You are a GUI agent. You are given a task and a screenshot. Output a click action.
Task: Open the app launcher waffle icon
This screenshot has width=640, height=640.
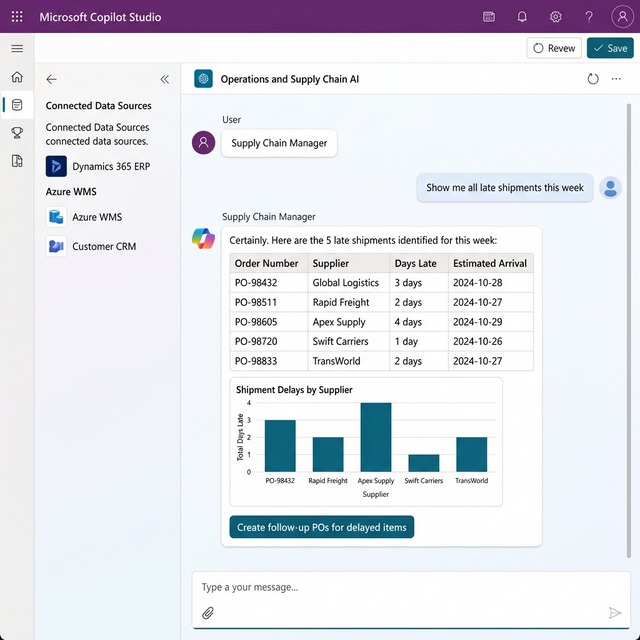(16, 17)
